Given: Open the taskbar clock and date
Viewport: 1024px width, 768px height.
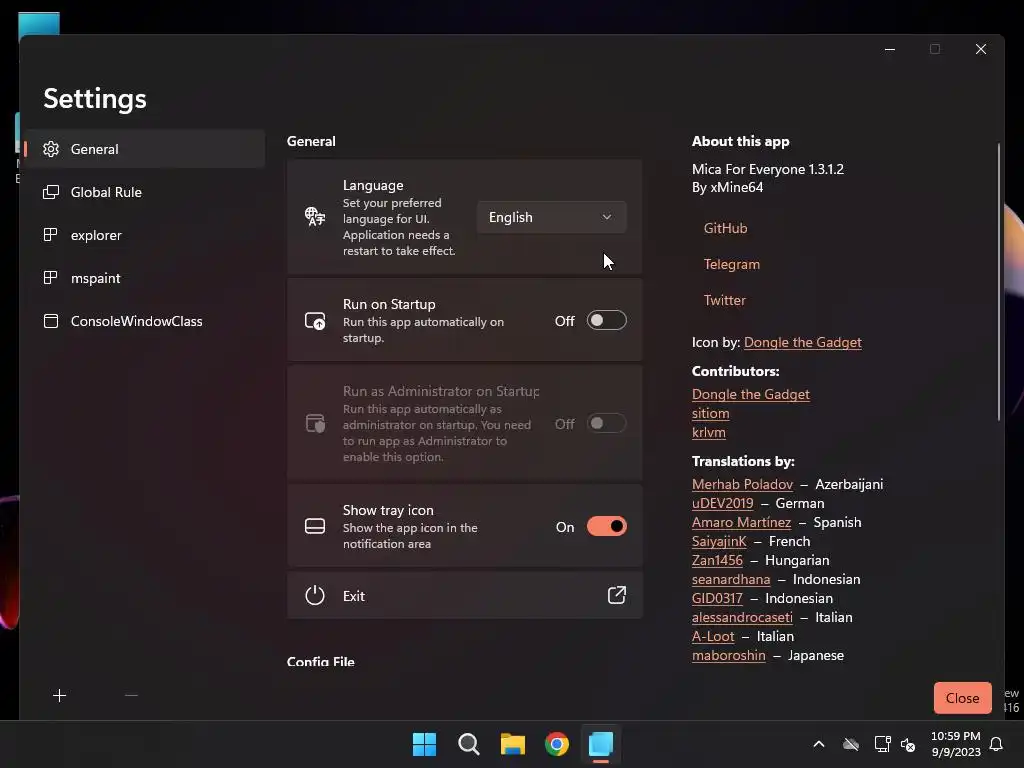Looking at the screenshot, I should point(955,744).
